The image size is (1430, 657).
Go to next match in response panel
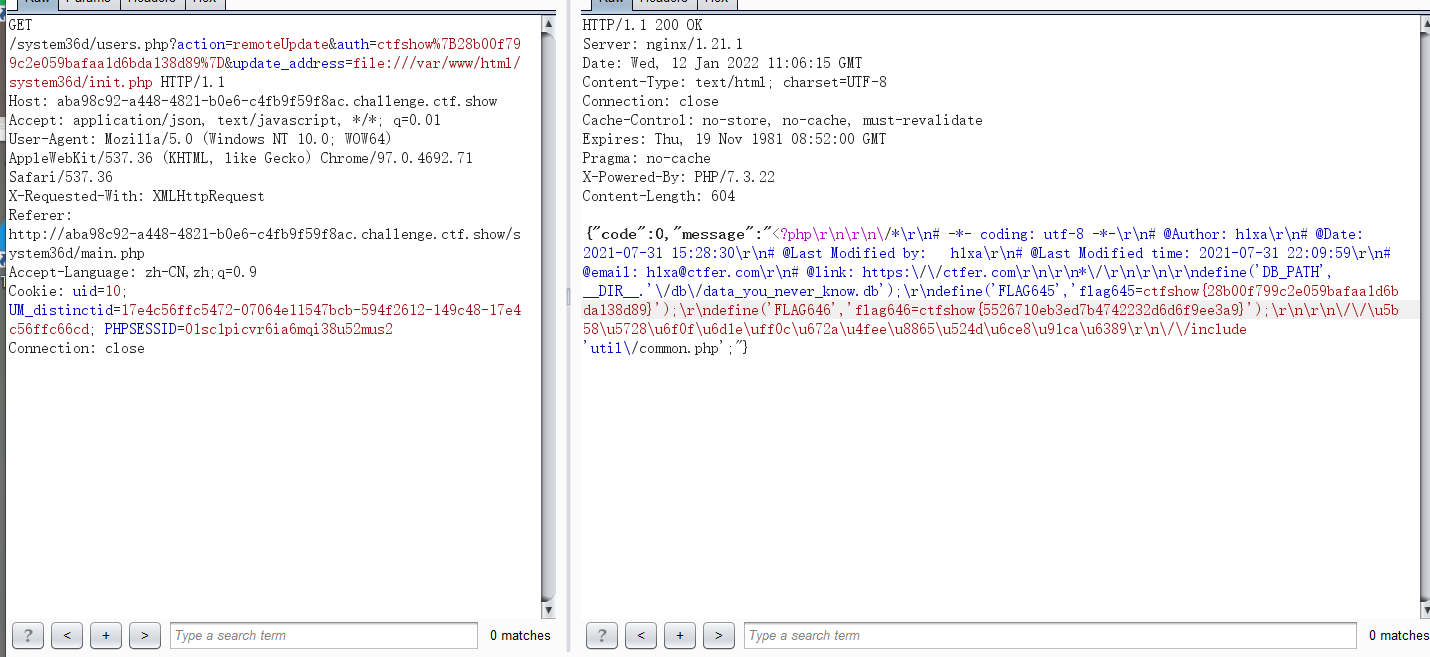tap(719, 635)
